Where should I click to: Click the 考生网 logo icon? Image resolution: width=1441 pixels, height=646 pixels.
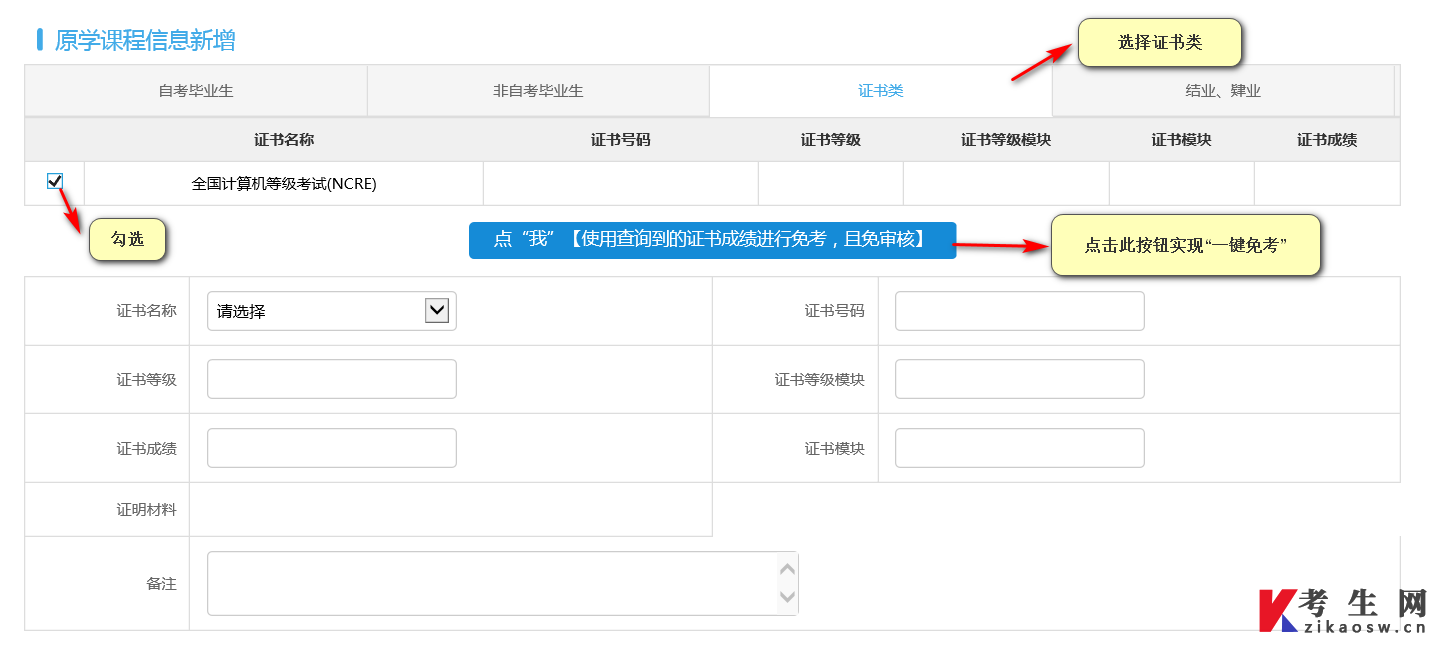point(1278,610)
